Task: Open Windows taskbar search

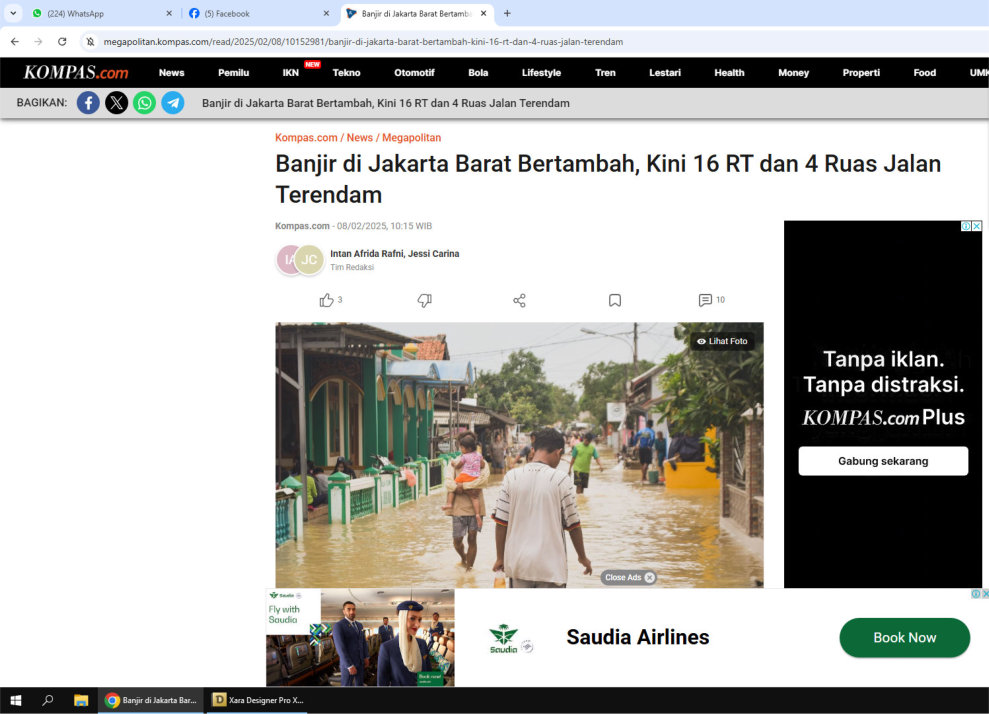Action: tap(47, 700)
